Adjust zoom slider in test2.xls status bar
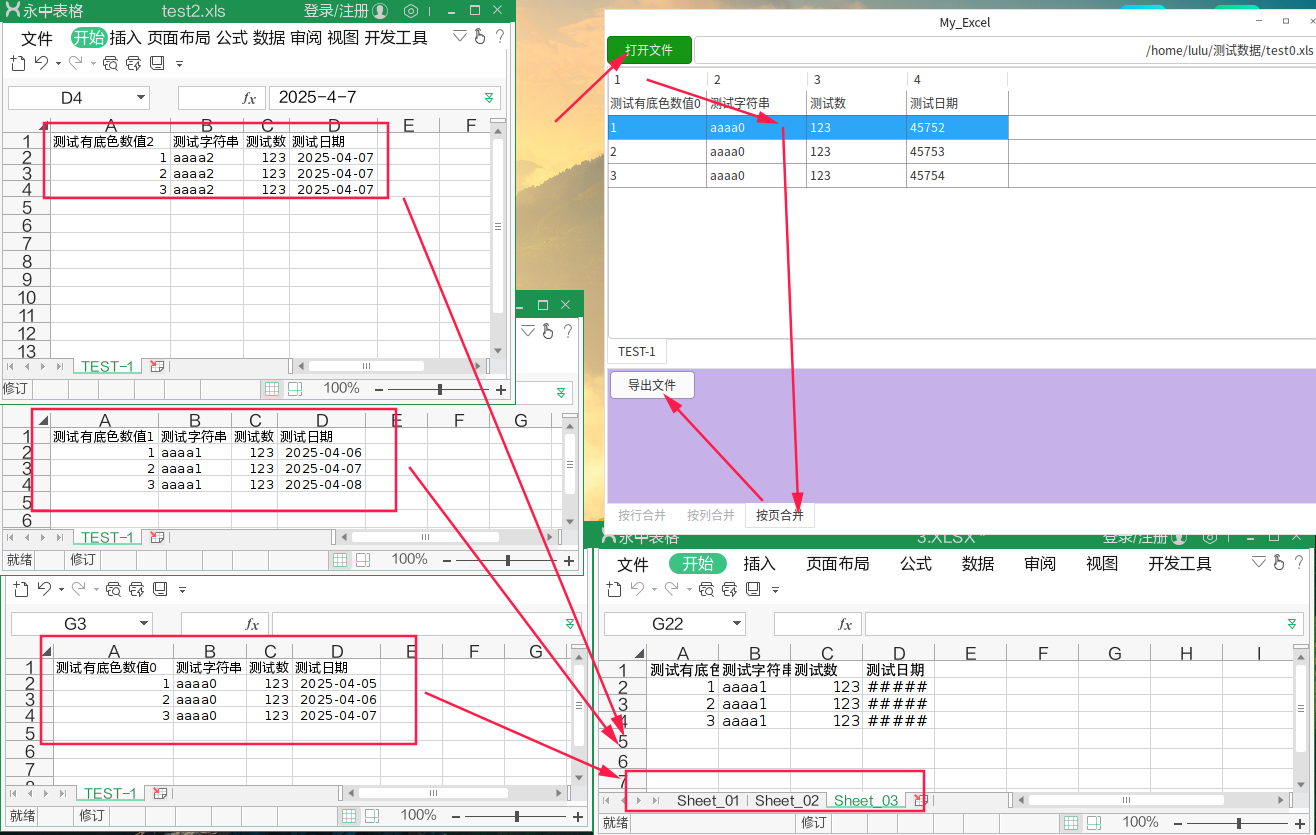 [x=440, y=389]
